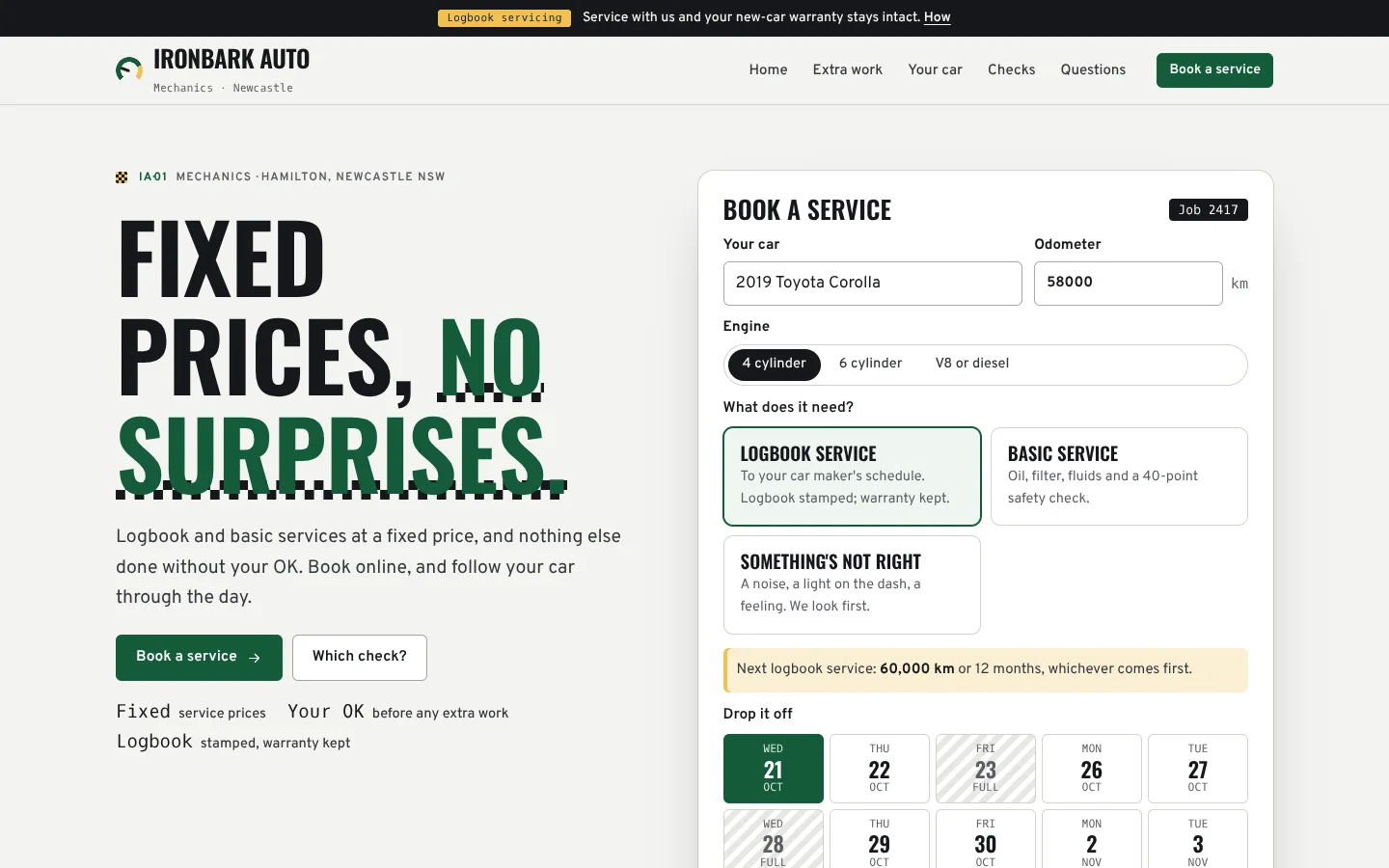Image resolution: width=1389 pixels, height=868 pixels.
Task: Click the full Wed 28 date tile
Action: tap(774, 839)
